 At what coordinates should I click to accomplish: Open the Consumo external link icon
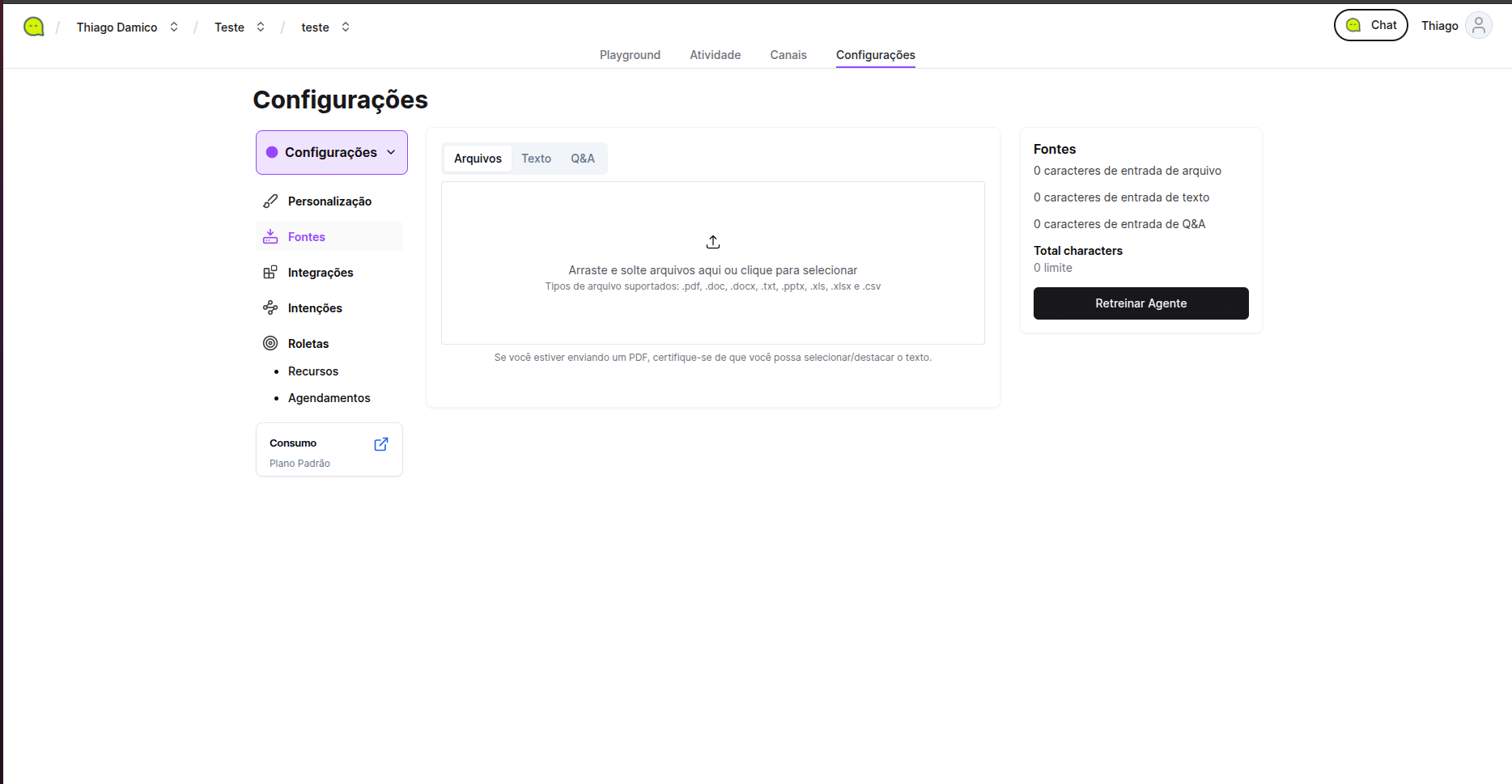tap(381, 444)
